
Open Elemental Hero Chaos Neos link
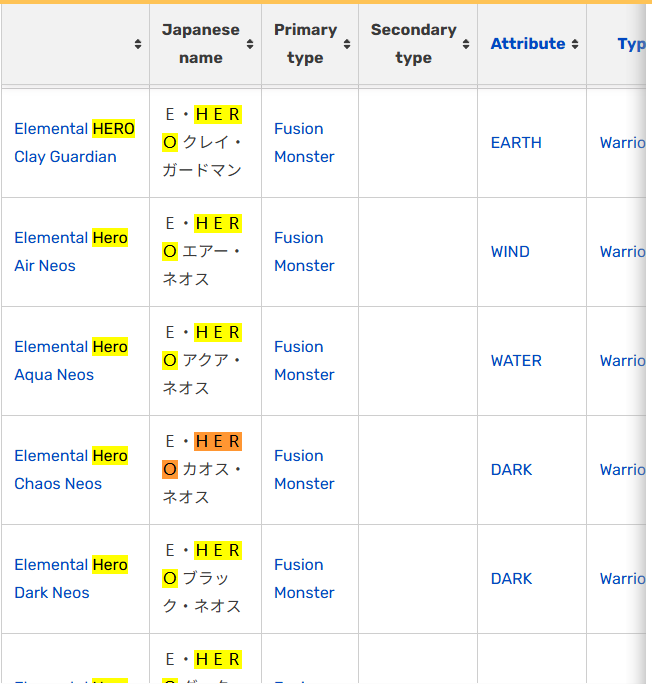tap(71, 470)
